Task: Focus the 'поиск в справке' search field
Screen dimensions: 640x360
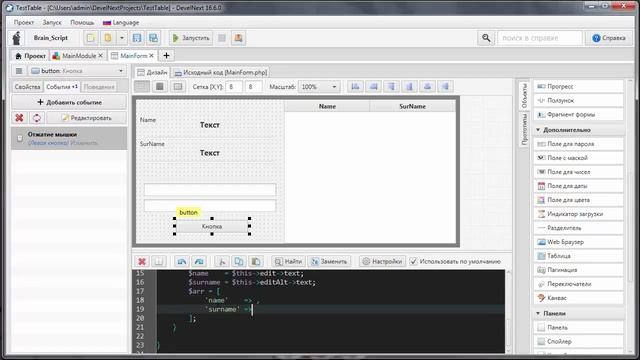Action: tap(540, 38)
